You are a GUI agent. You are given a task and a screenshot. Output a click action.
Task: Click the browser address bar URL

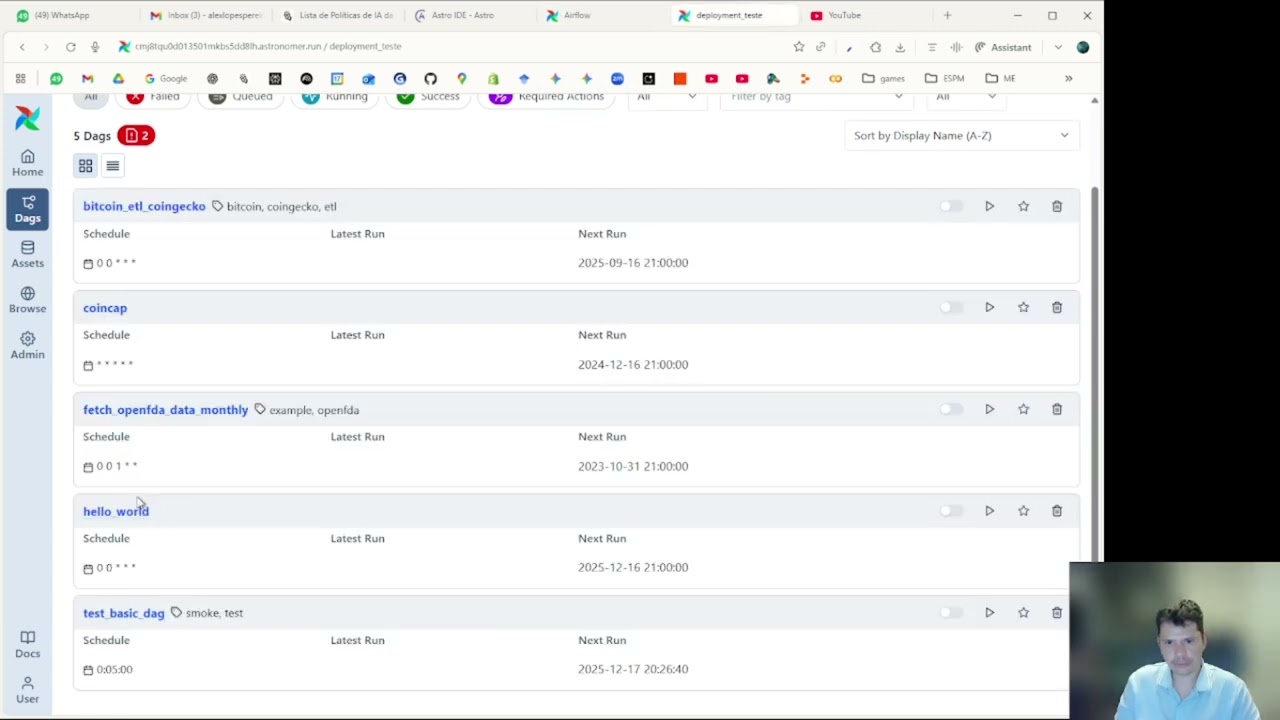(x=268, y=46)
